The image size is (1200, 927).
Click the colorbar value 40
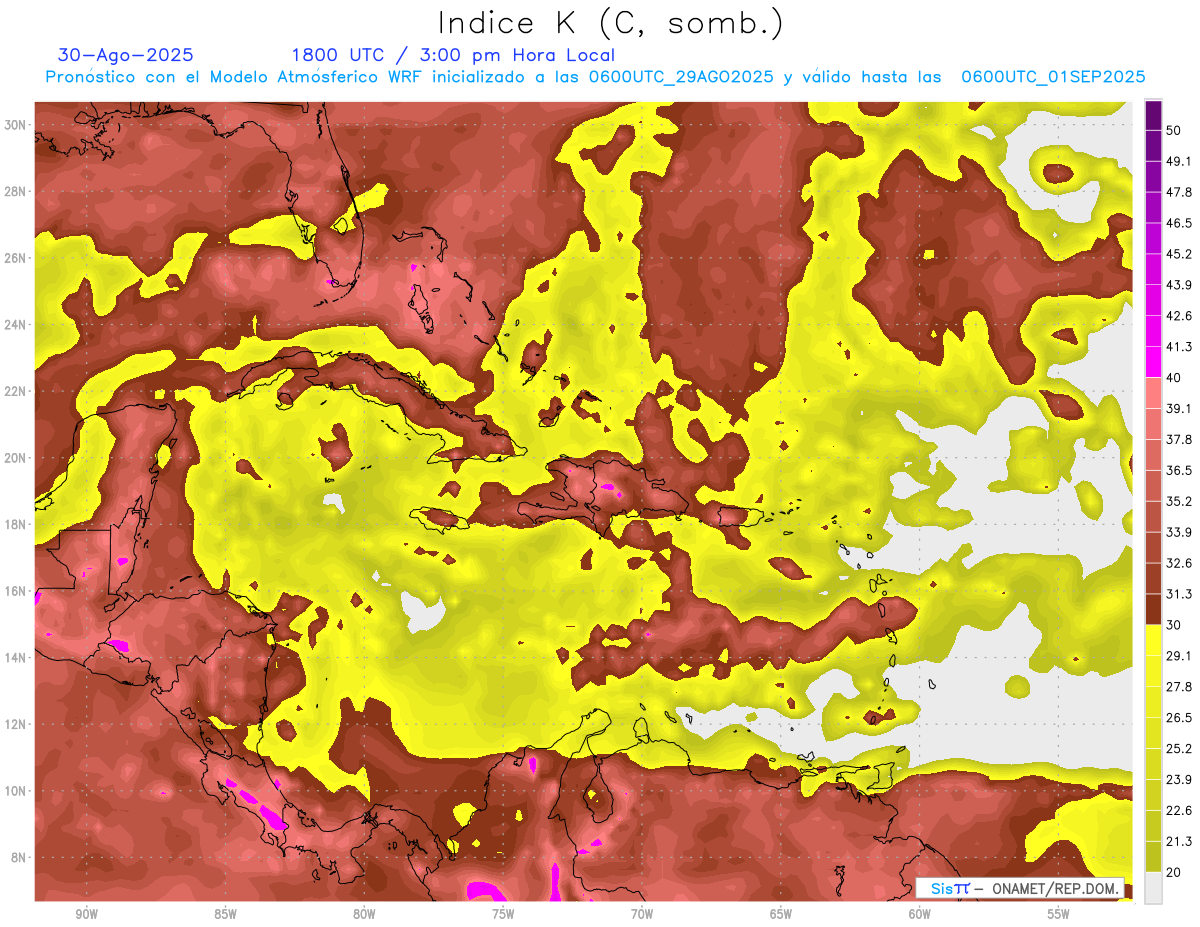point(1174,378)
